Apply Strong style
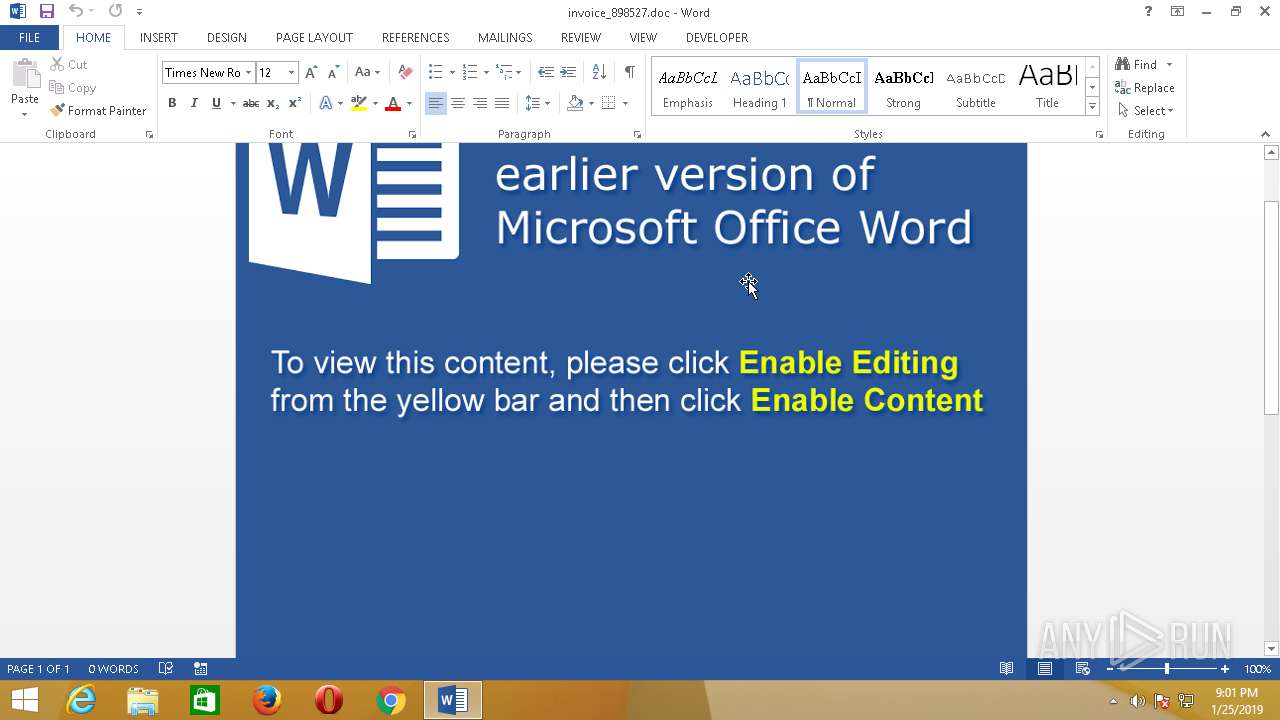 point(904,87)
